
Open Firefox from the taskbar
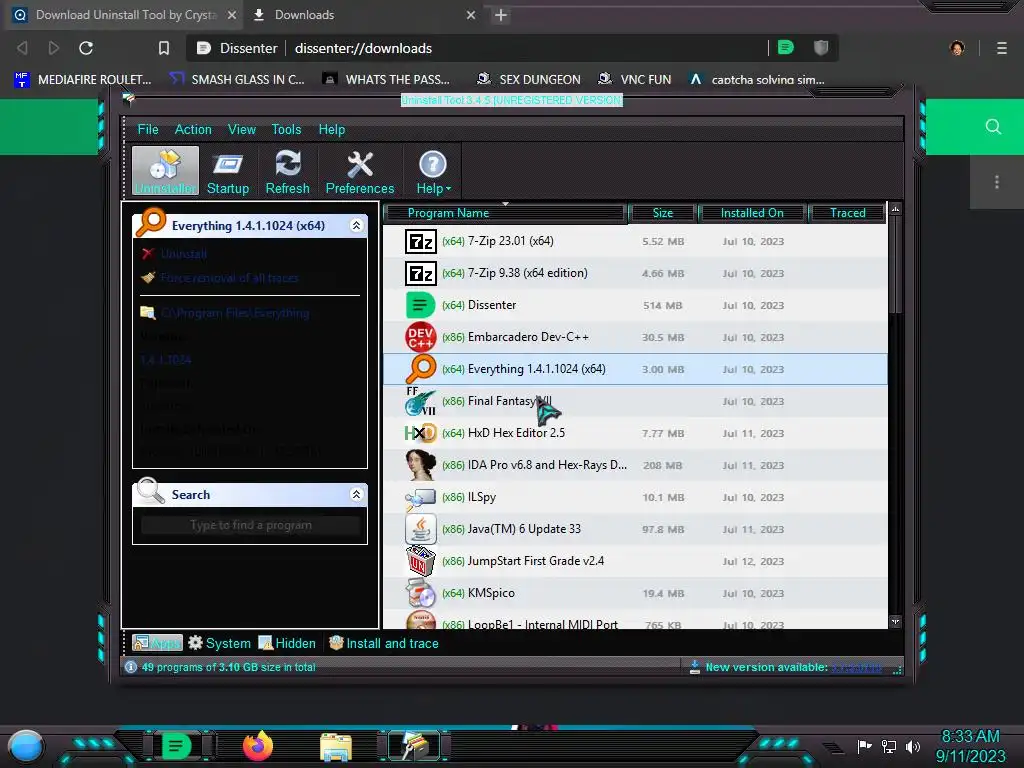coord(257,746)
